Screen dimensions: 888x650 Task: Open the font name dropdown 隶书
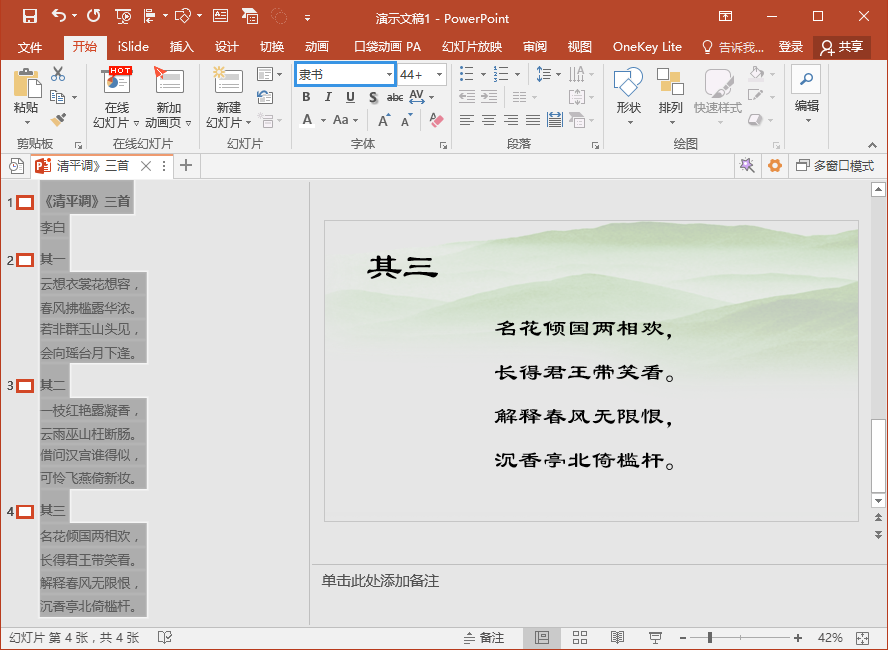point(389,75)
